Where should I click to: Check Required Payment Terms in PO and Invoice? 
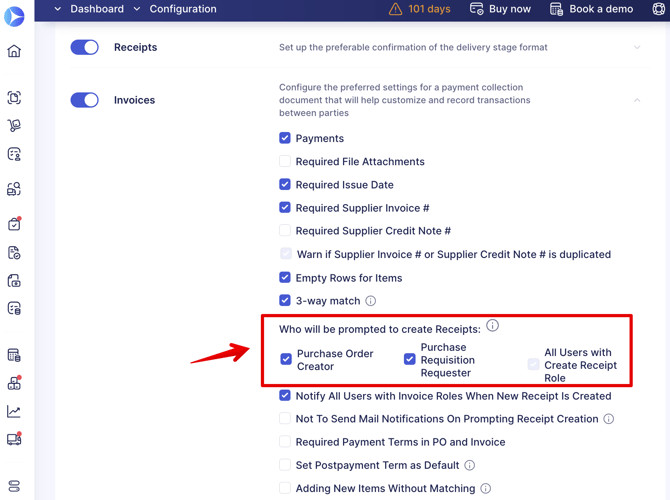pos(285,441)
